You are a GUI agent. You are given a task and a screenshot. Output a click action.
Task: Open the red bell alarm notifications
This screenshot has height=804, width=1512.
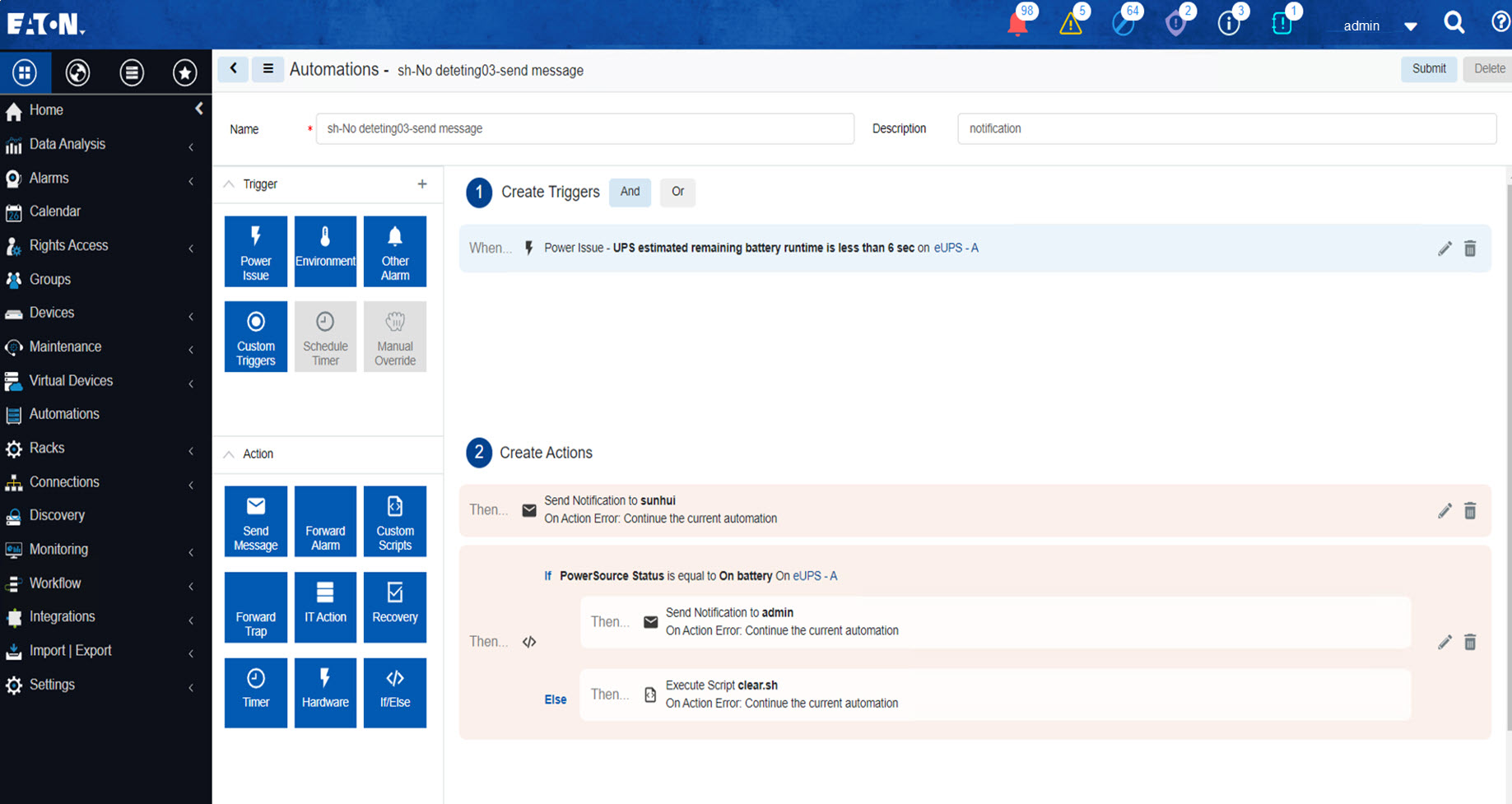click(x=1017, y=25)
